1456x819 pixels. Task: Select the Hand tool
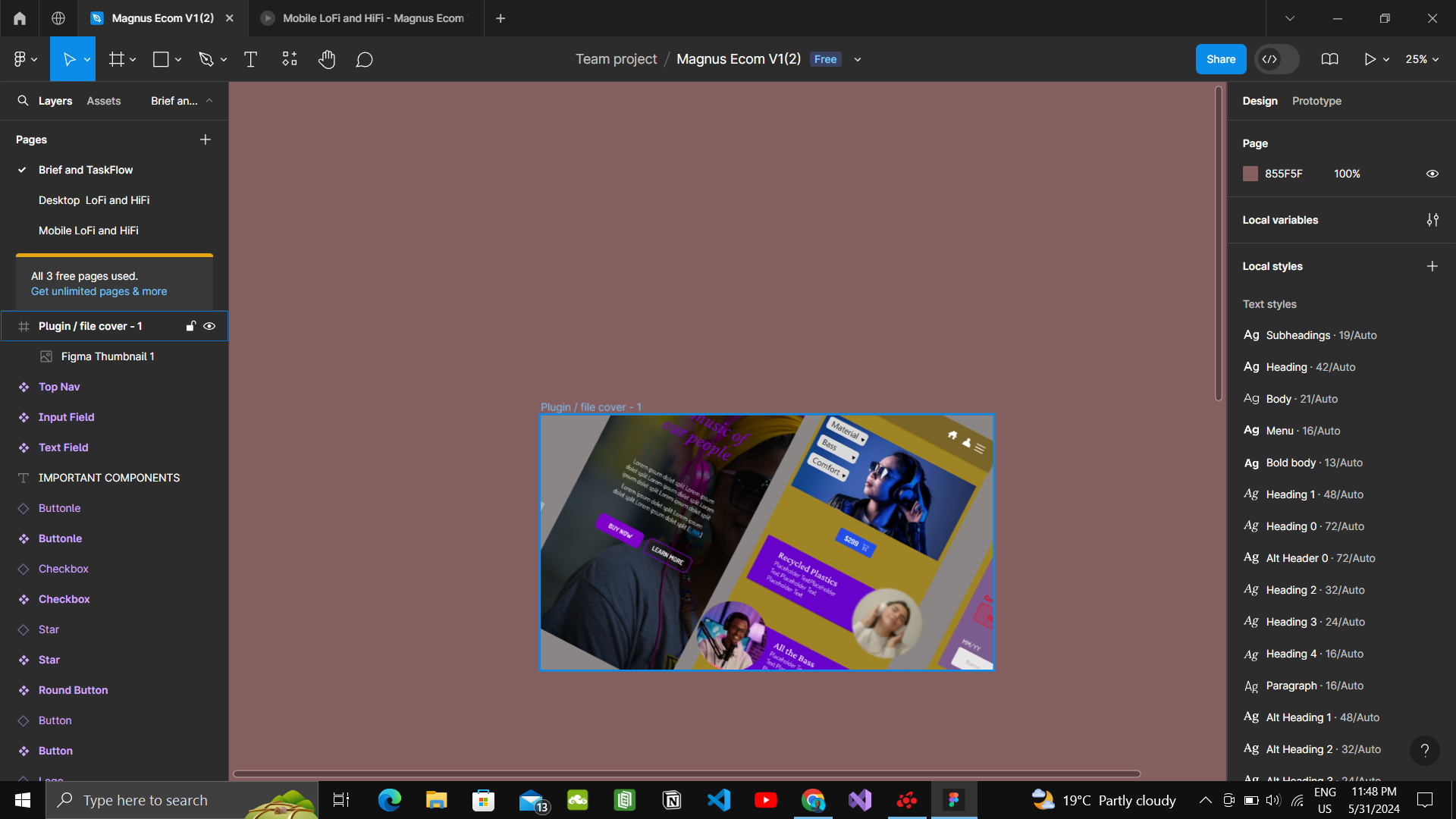[327, 59]
